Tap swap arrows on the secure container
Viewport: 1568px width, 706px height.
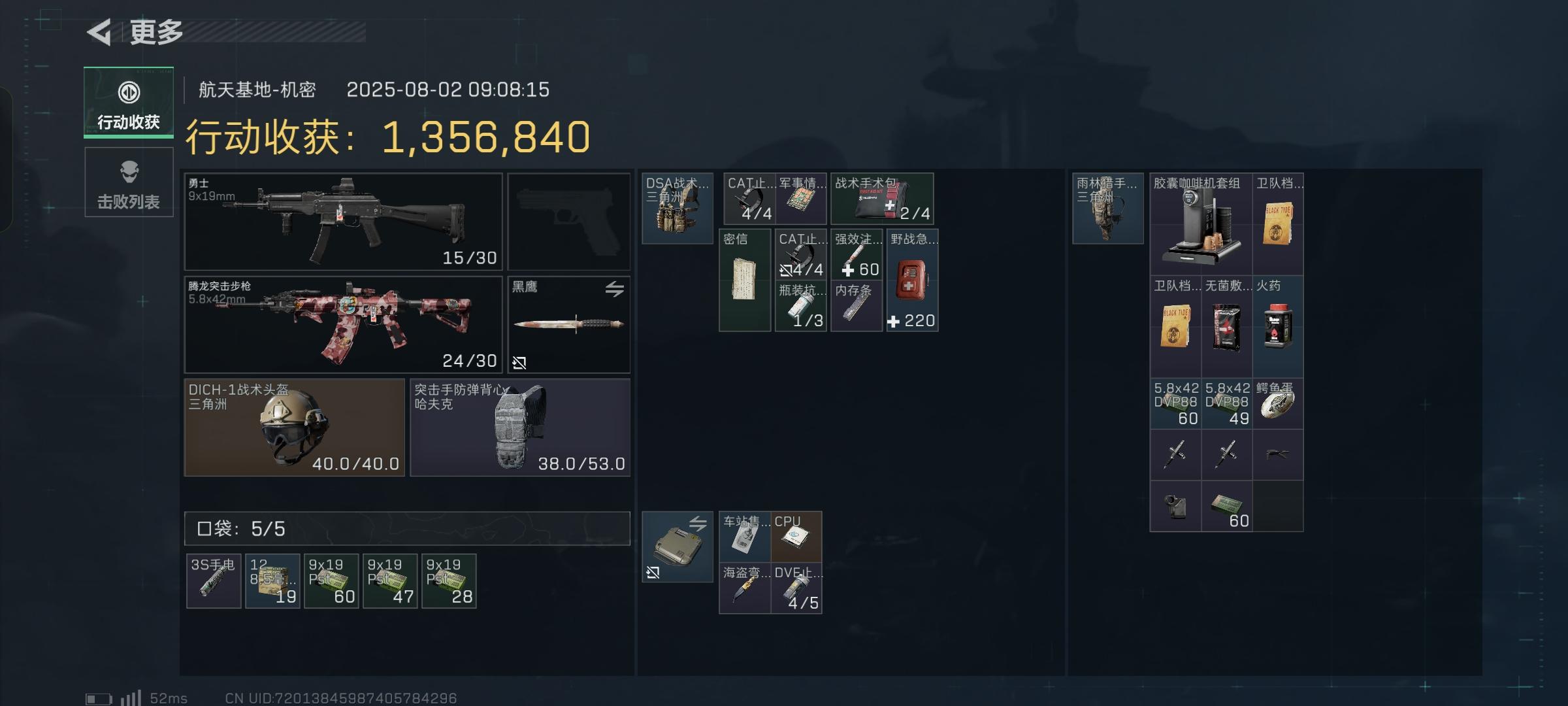tap(698, 523)
